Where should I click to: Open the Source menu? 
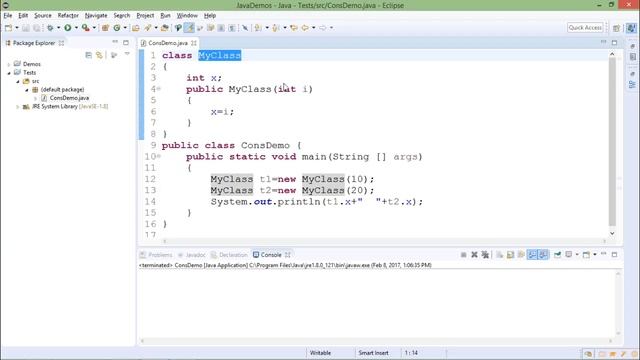click(x=42, y=16)
